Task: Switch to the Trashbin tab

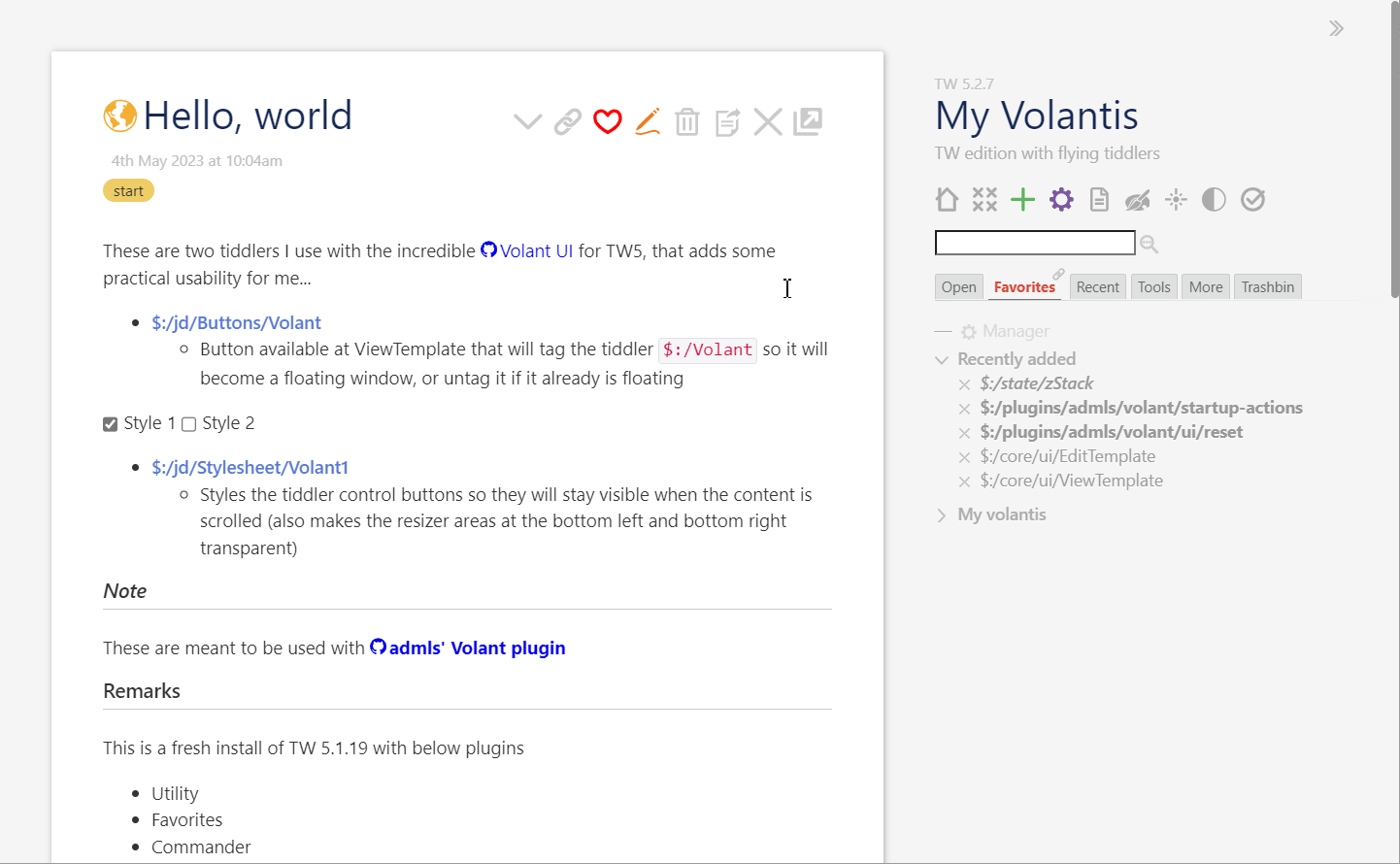Action: click(1268, 287)
